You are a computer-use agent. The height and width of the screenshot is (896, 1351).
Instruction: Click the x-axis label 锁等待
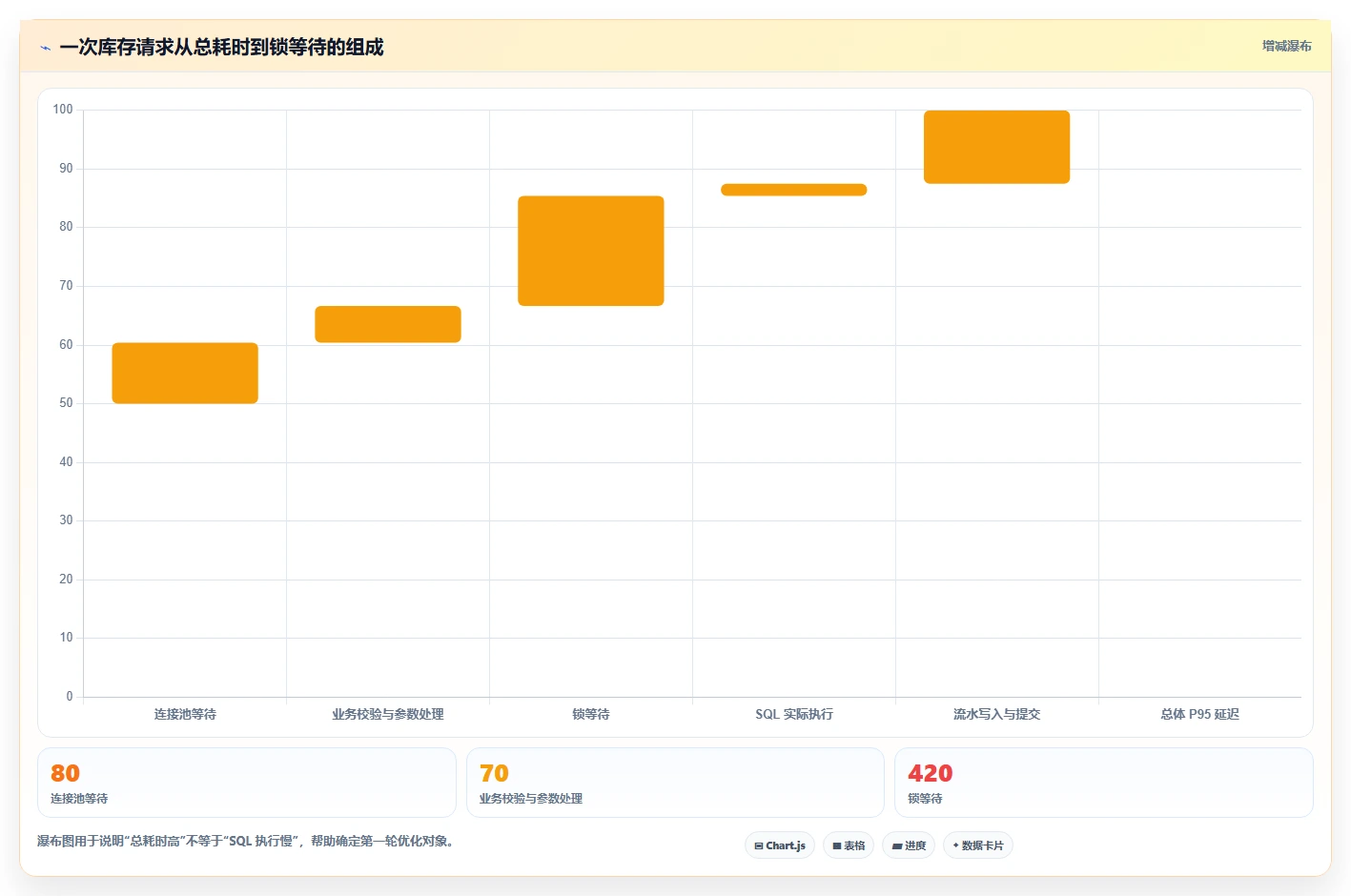tap(591, 714)
